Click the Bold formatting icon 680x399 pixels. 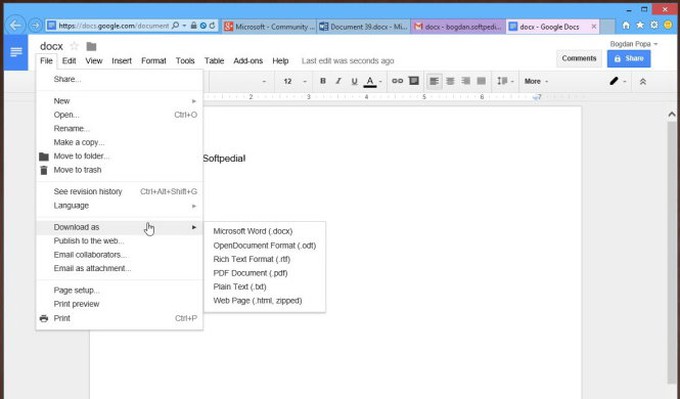pyautogui.click(x=323, y=81)
